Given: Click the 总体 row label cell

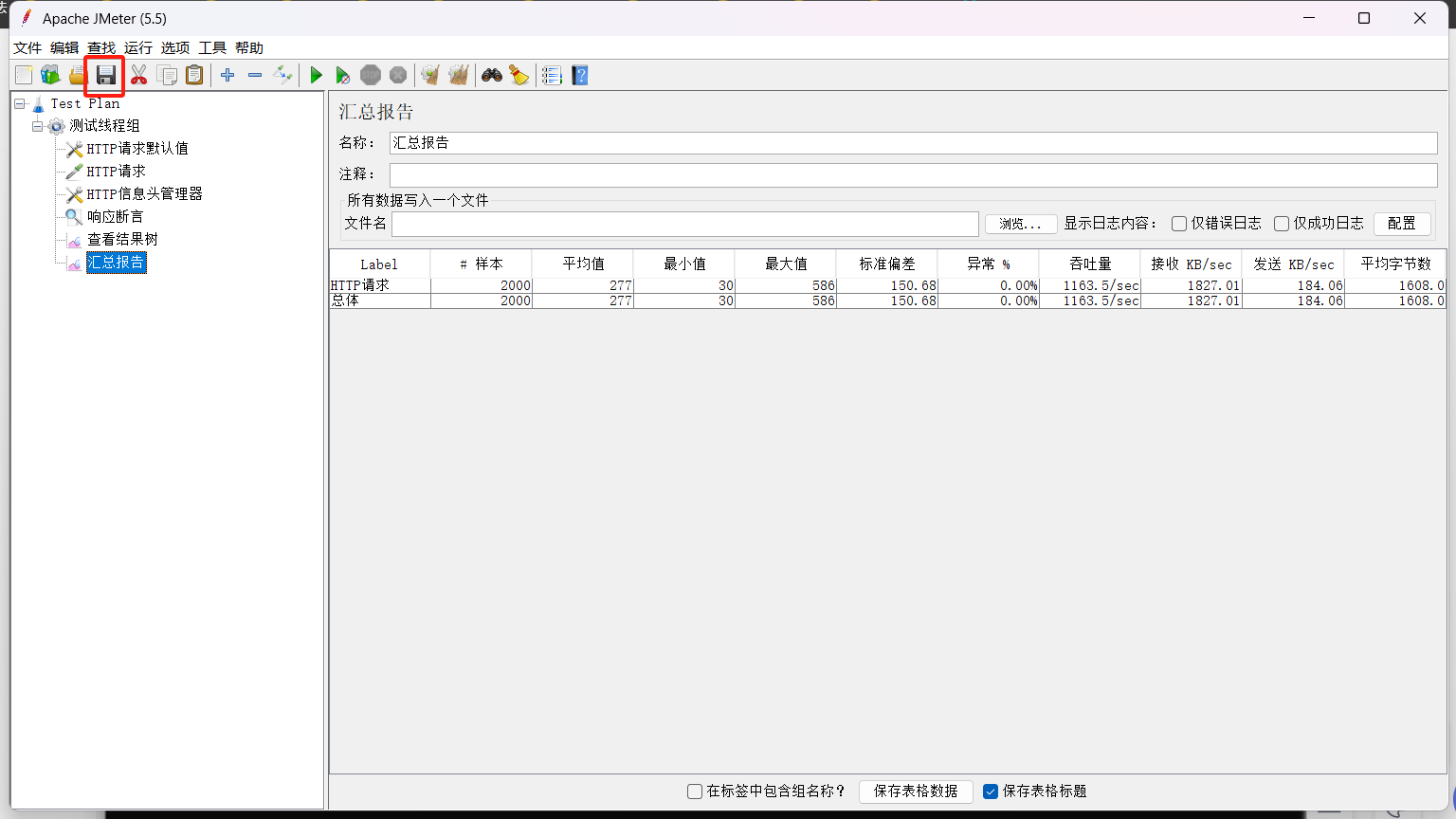Looking at the screenshot, I should (380, 300).
